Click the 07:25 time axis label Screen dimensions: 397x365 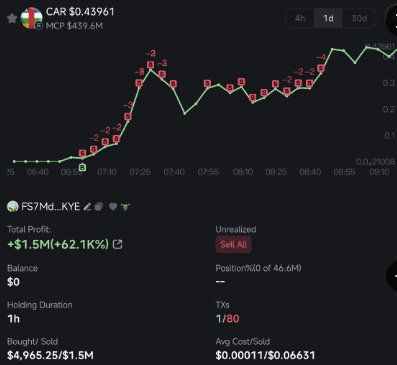[x=140, y=172]
